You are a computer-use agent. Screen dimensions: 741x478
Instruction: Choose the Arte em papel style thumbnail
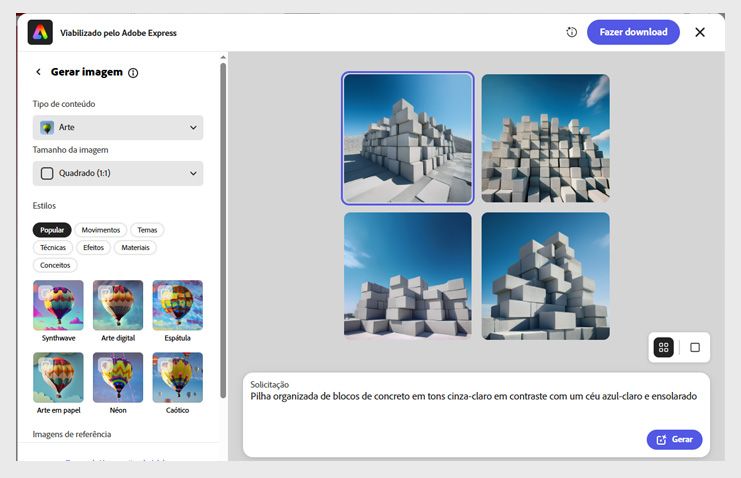coord(58,377)
